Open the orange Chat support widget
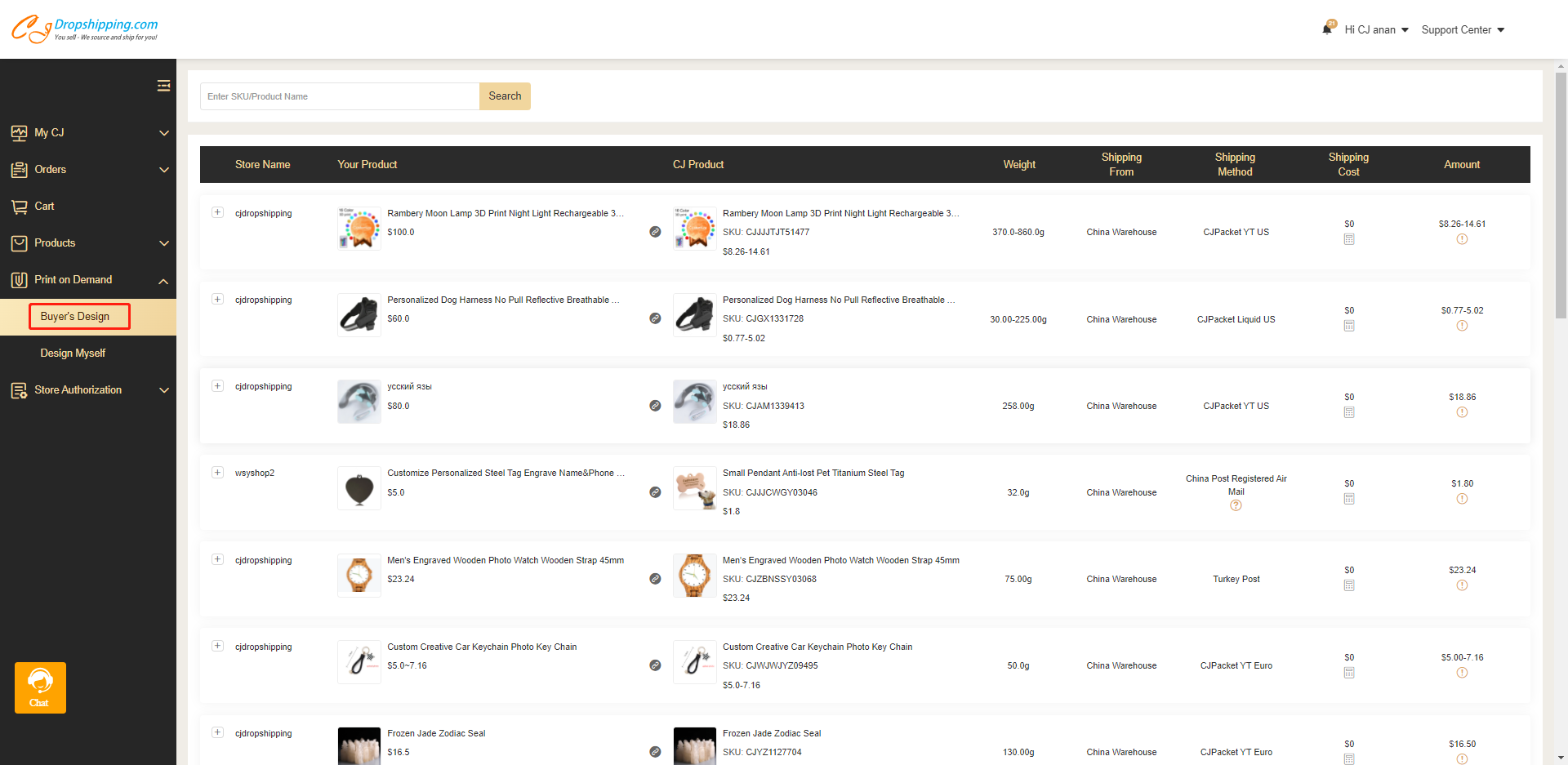Viewport: 1568px width, 765px height. 40,687
